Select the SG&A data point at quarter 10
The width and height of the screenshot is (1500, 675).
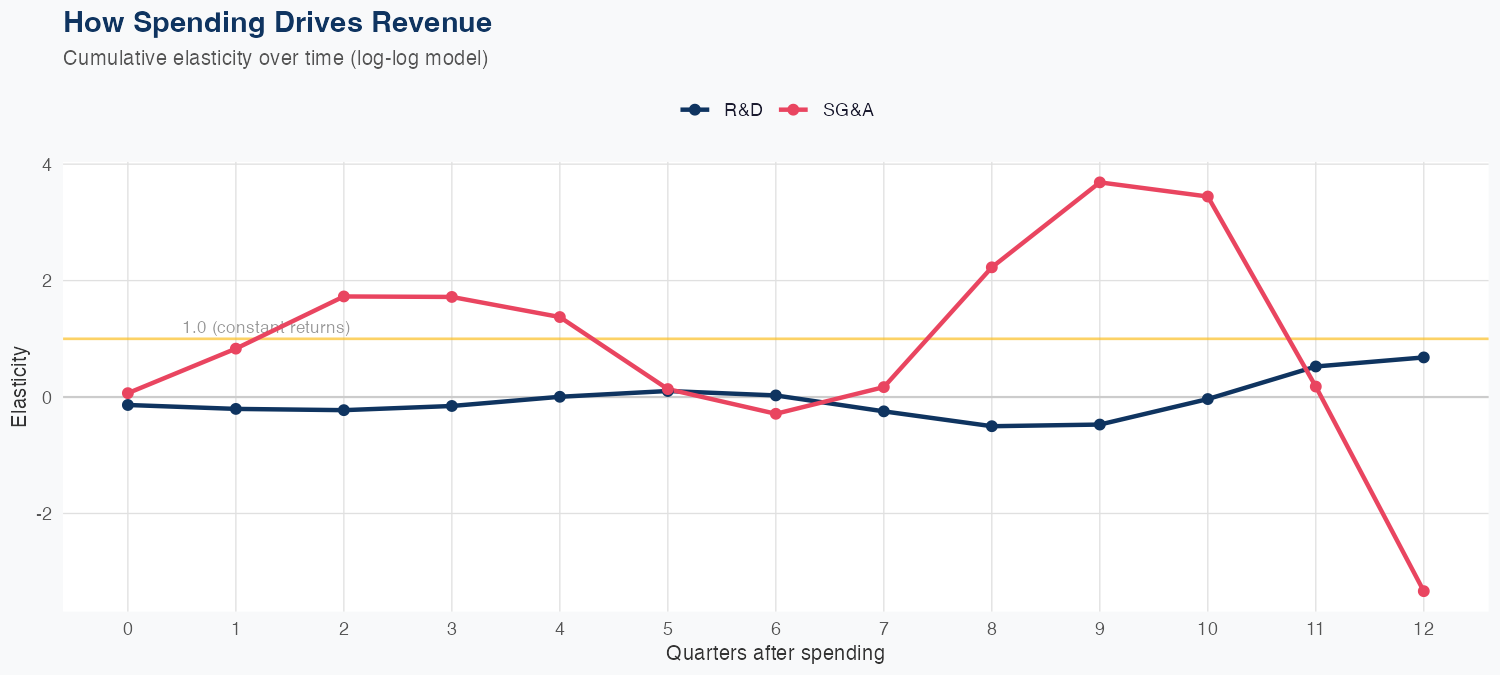pyautogui.click(x=1207, y=197)
